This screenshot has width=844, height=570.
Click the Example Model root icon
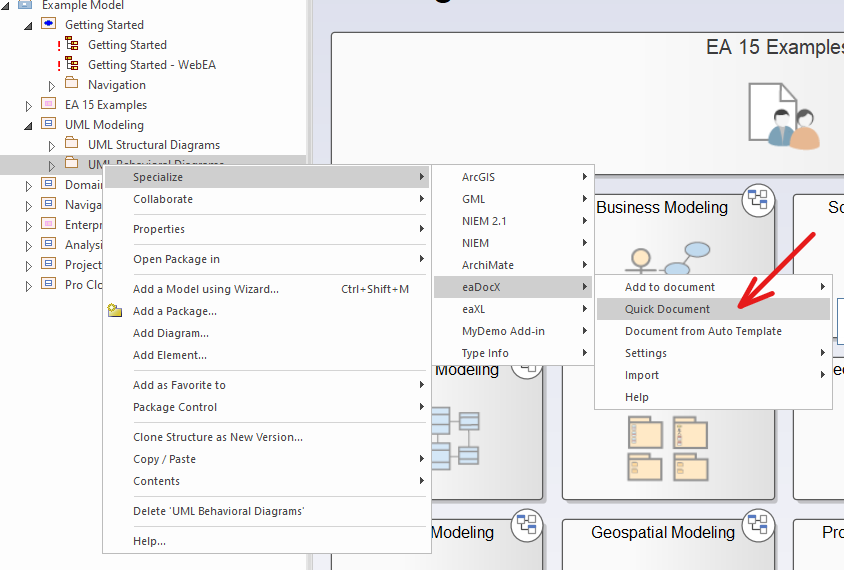click(x=25, y=5)
